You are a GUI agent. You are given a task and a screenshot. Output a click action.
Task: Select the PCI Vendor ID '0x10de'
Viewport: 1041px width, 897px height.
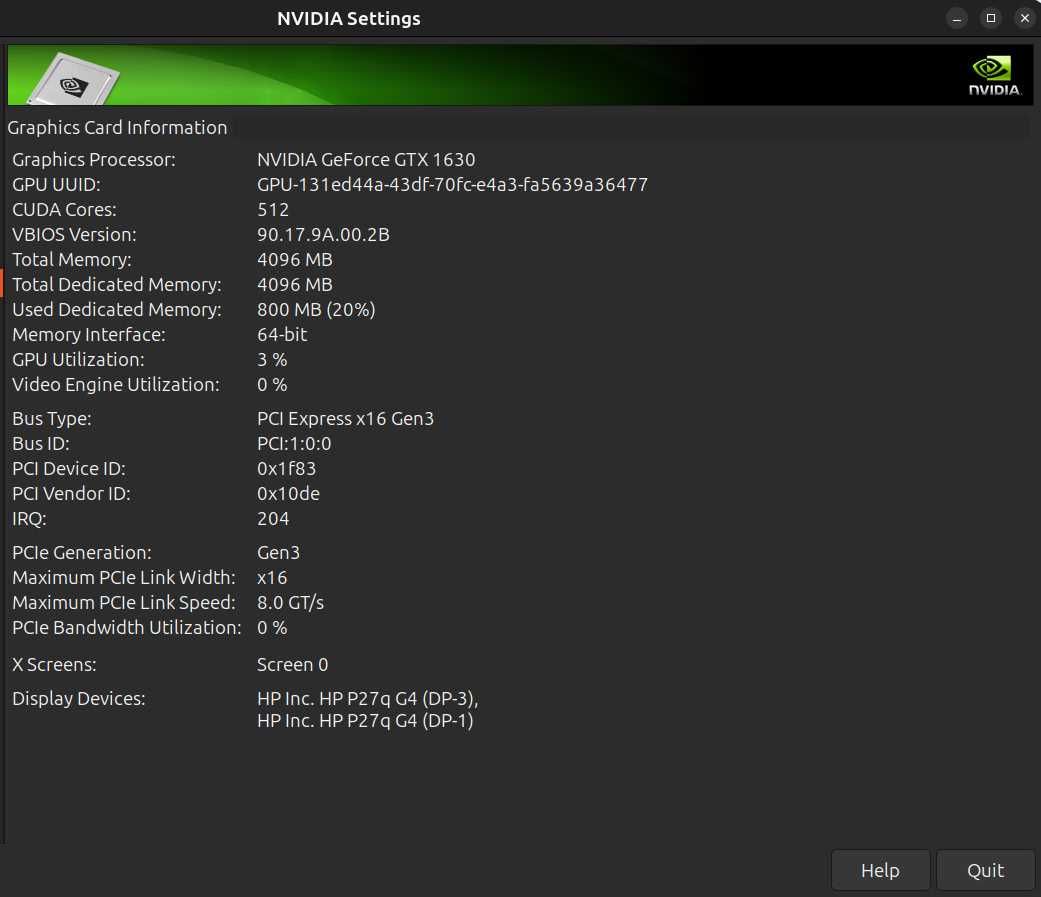click(288, 494)
